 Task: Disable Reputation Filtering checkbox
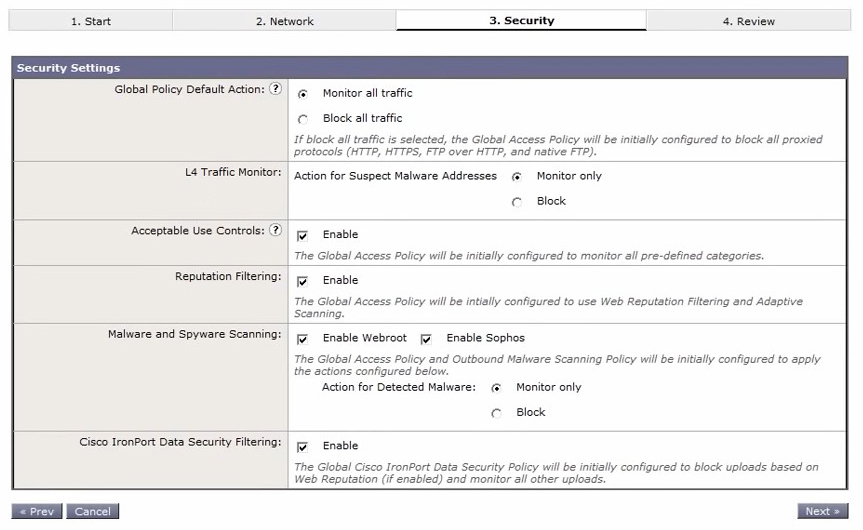[x=303, y=281]
